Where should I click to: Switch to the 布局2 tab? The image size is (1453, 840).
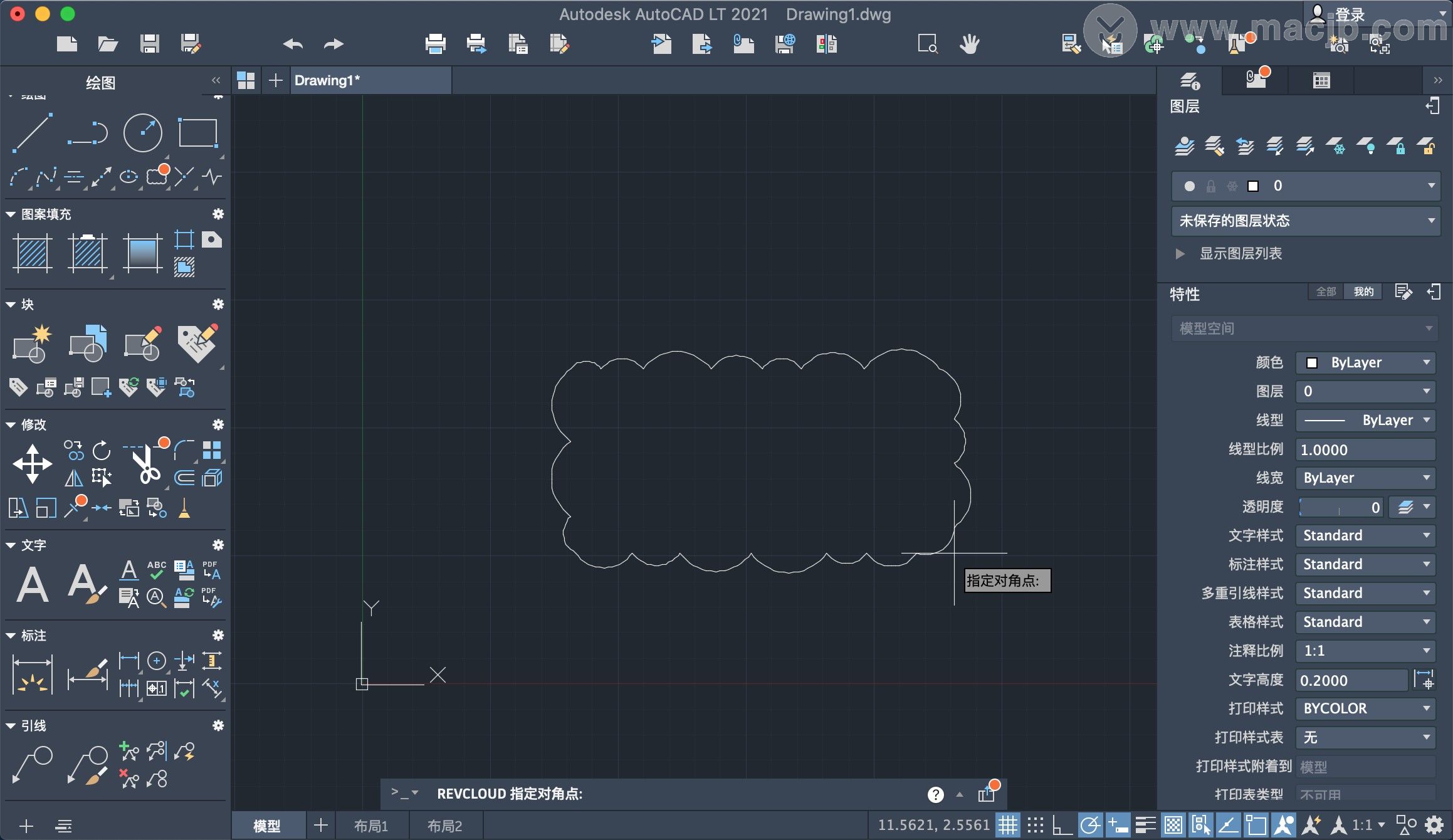pos(445,826)
